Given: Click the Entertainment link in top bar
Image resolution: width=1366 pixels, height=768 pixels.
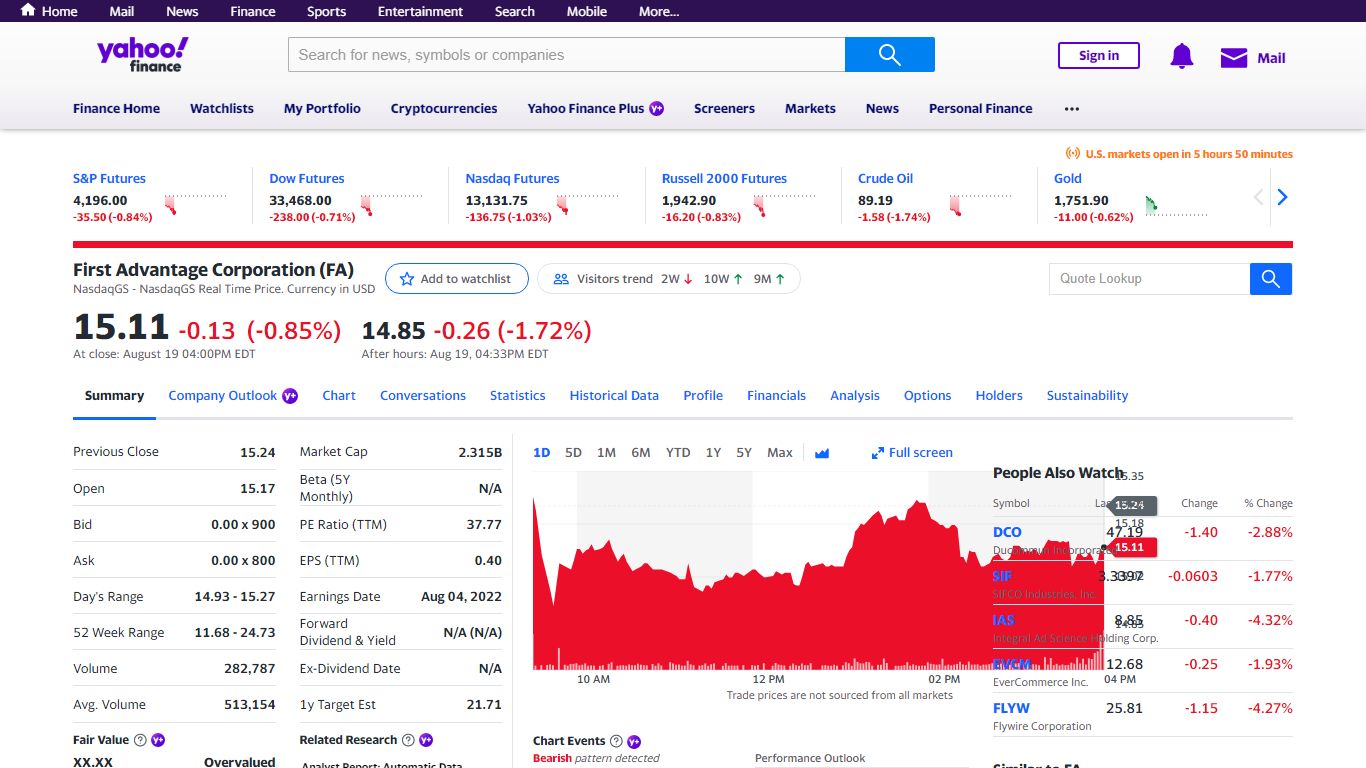Looking at the screenshot, I should tap(420, 11).
